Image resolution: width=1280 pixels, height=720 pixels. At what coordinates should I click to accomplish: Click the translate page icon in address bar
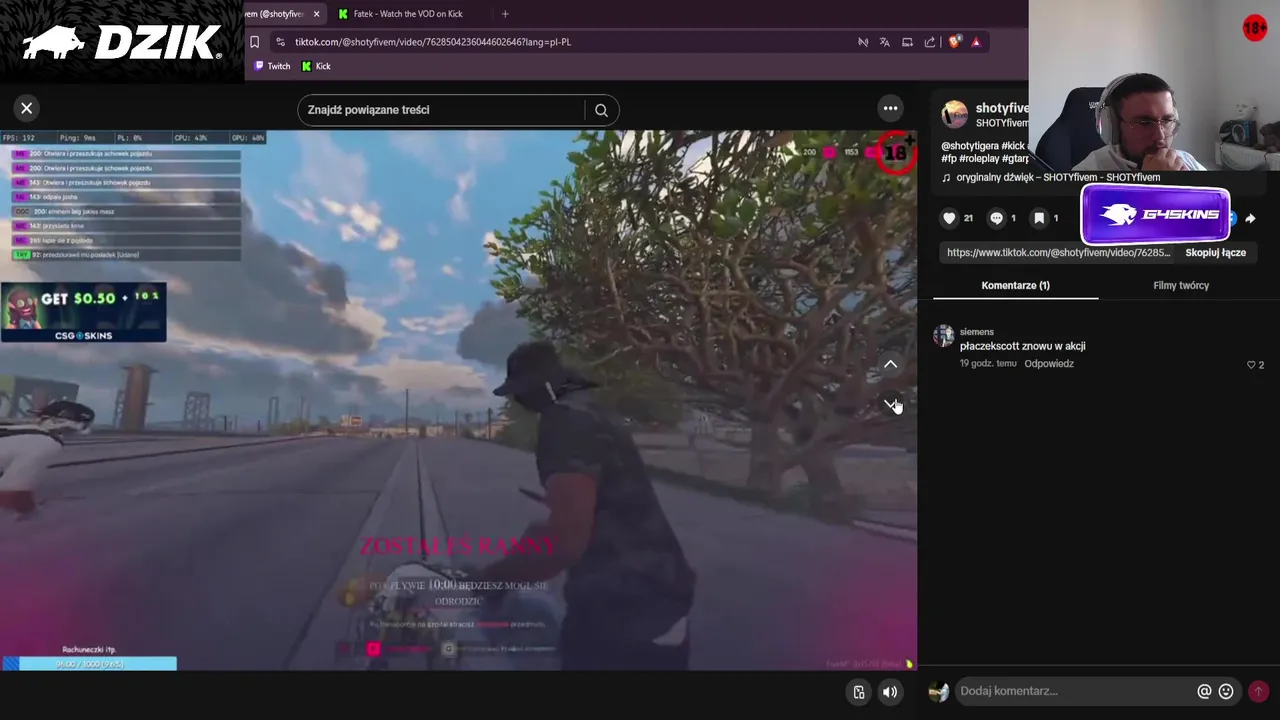click(x=884, y=42)
